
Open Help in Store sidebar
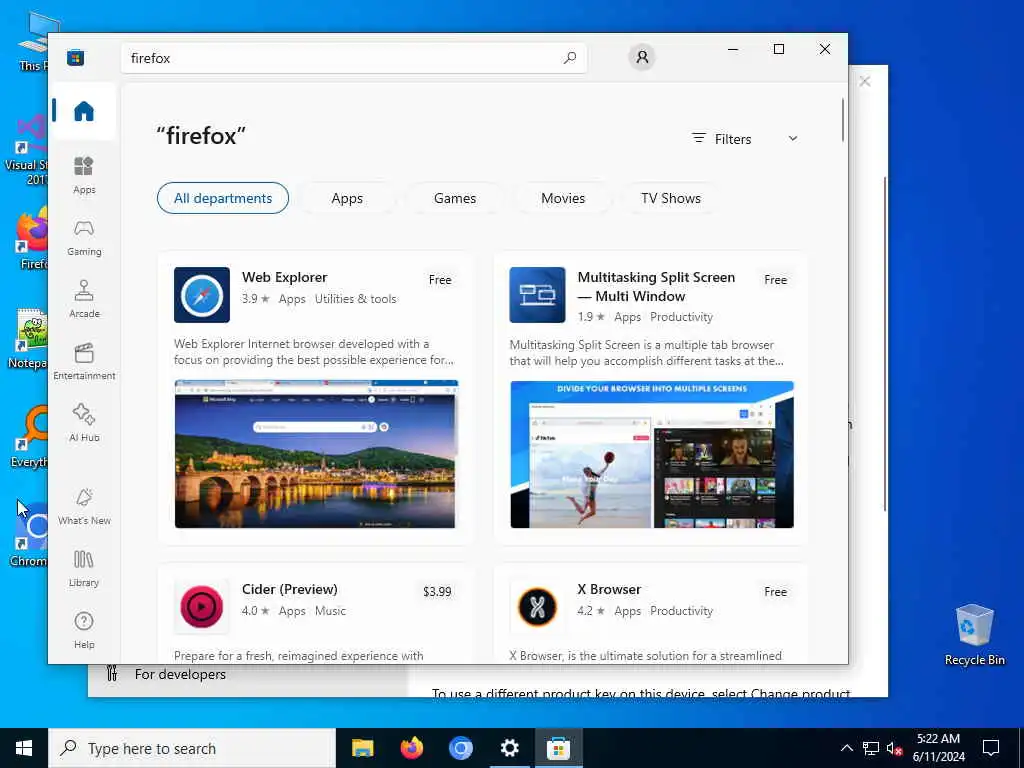coord(84,630)
